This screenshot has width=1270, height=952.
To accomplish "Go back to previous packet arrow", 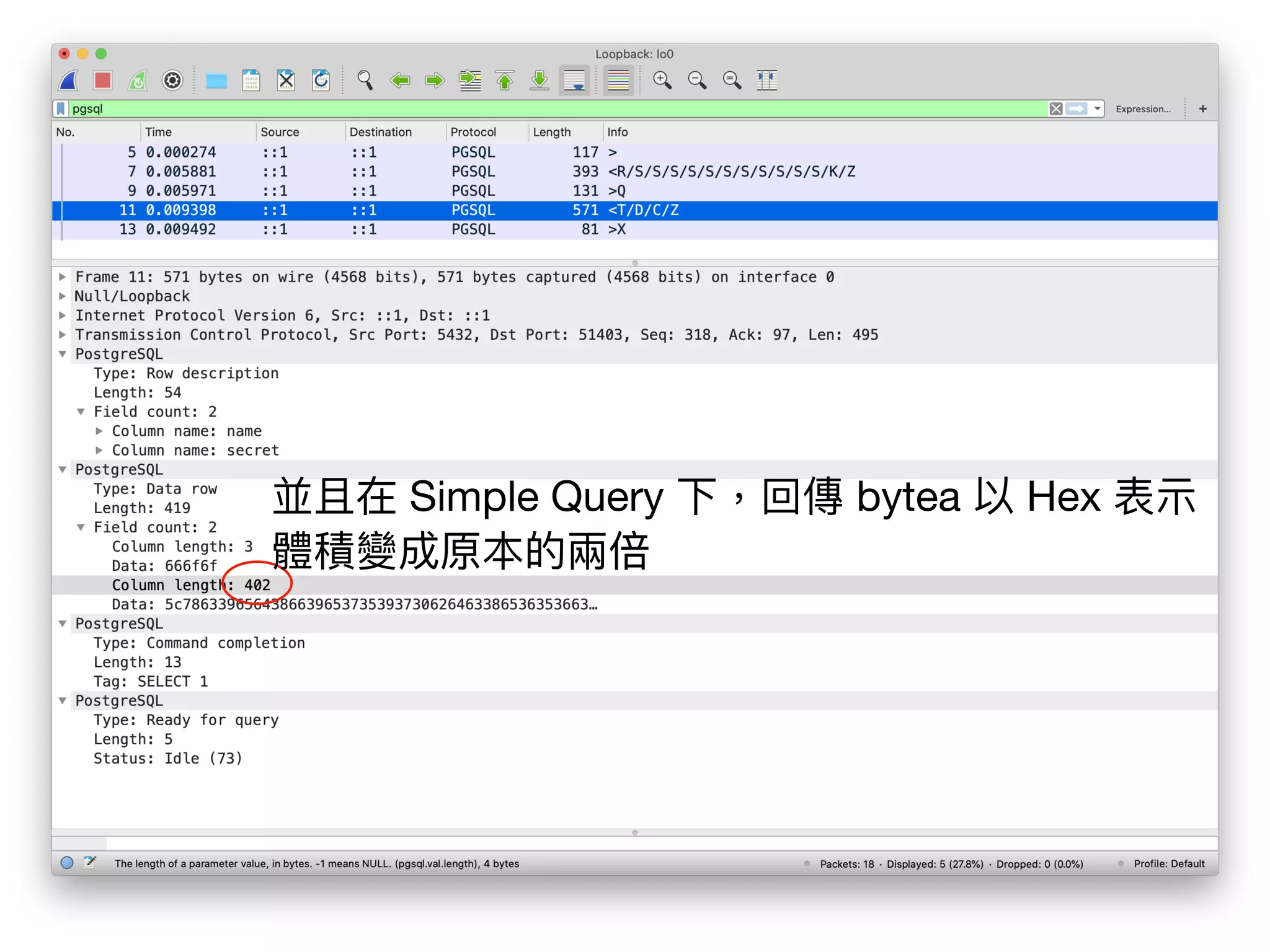I will click(400, 80).
